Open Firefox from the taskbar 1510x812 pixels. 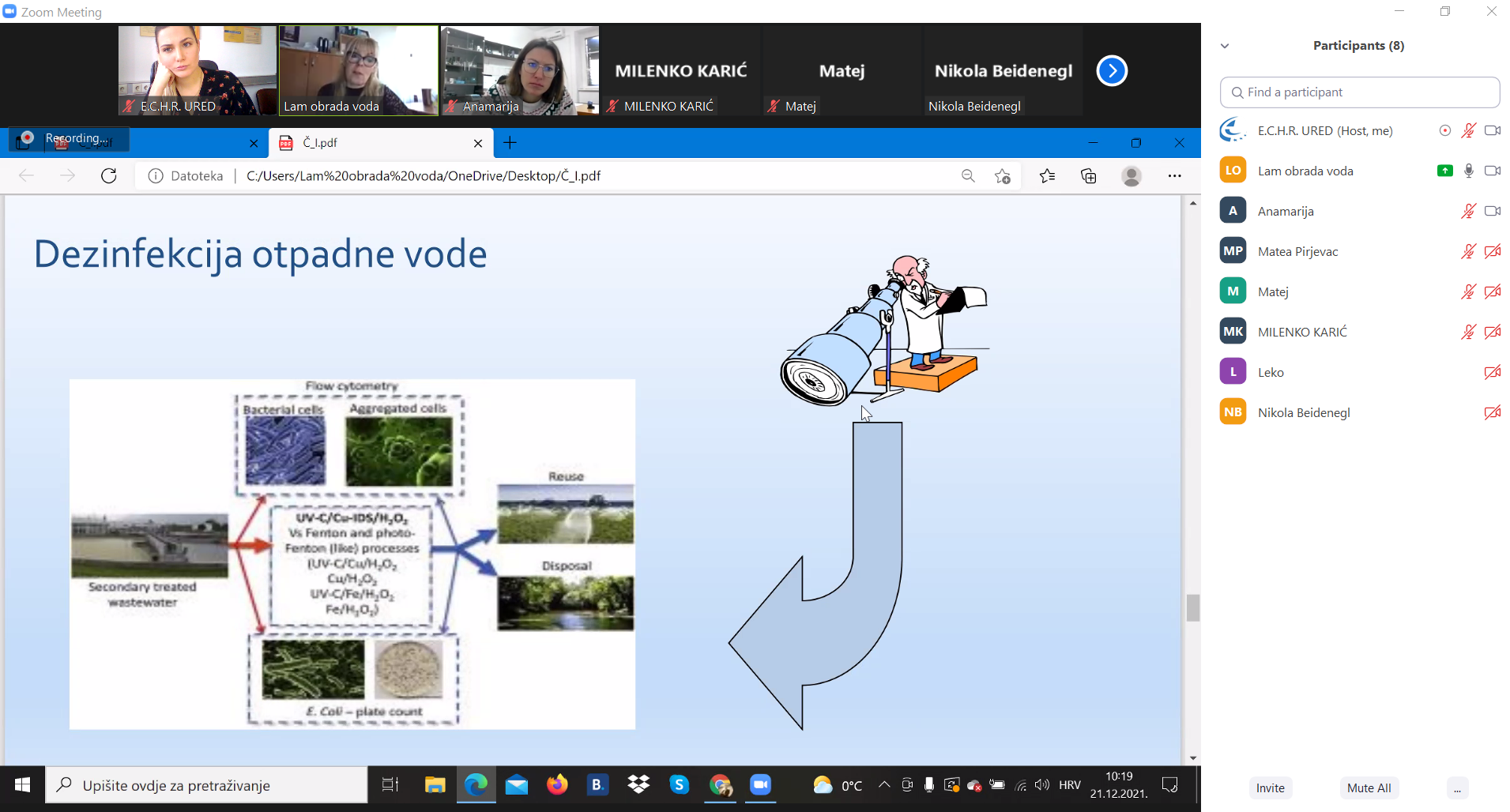557,784
